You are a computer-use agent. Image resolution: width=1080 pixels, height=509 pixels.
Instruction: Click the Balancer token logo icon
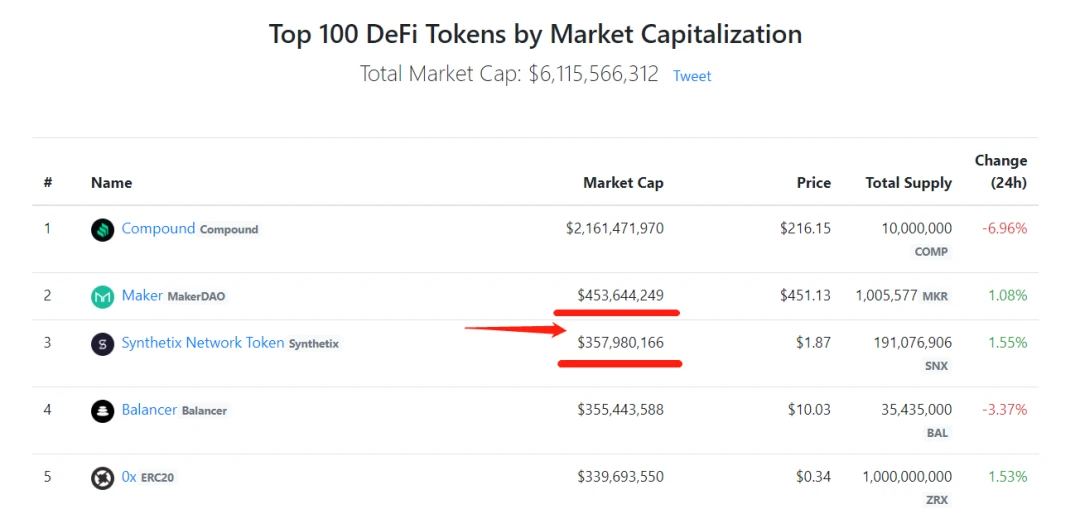tap(102, 411)
